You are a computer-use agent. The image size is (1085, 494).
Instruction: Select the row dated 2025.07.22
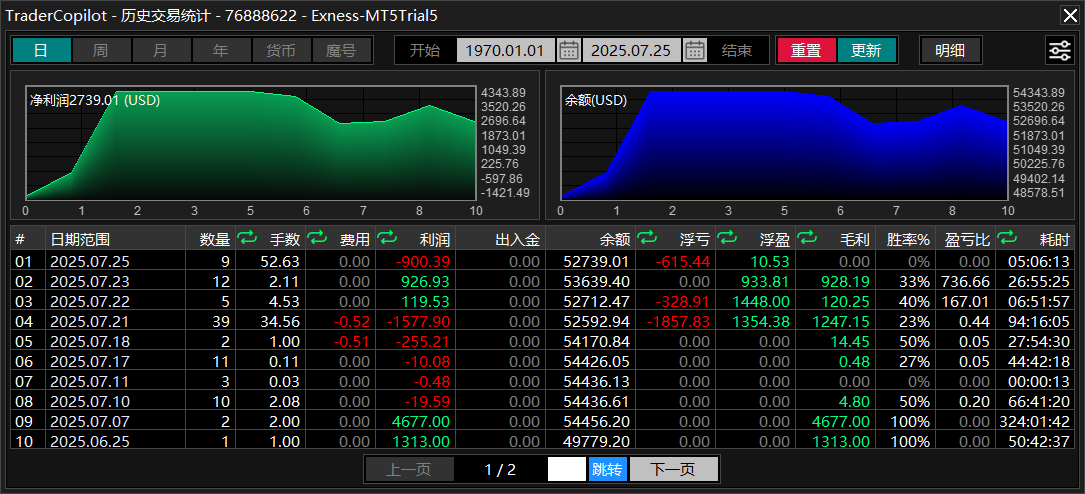click(x=542, y=302)
